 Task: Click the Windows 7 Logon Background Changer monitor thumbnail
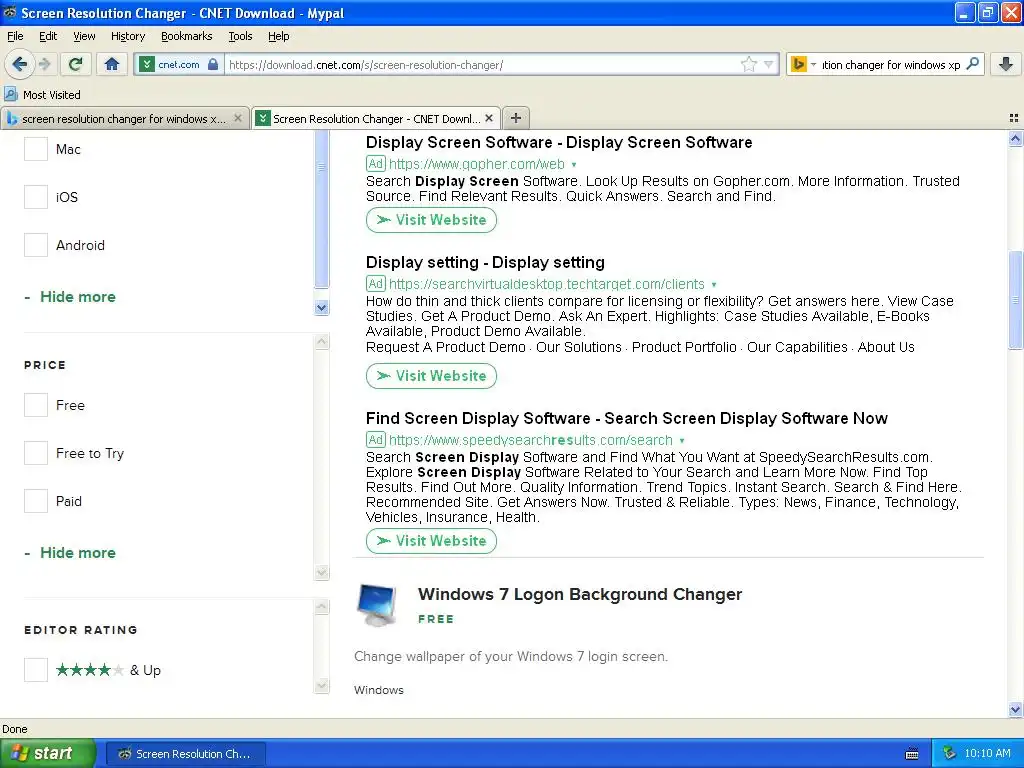pyautogui.click(x=377, y=605)
